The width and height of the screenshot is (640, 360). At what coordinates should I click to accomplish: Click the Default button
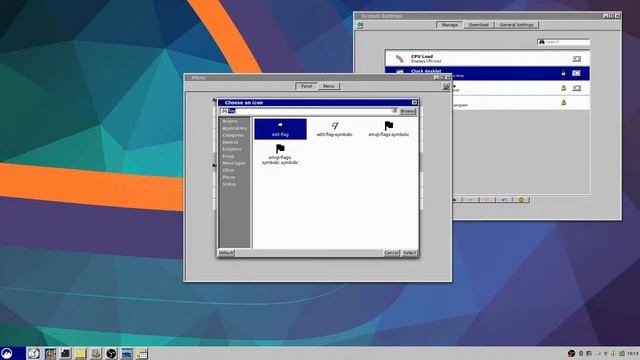[226, 253]
